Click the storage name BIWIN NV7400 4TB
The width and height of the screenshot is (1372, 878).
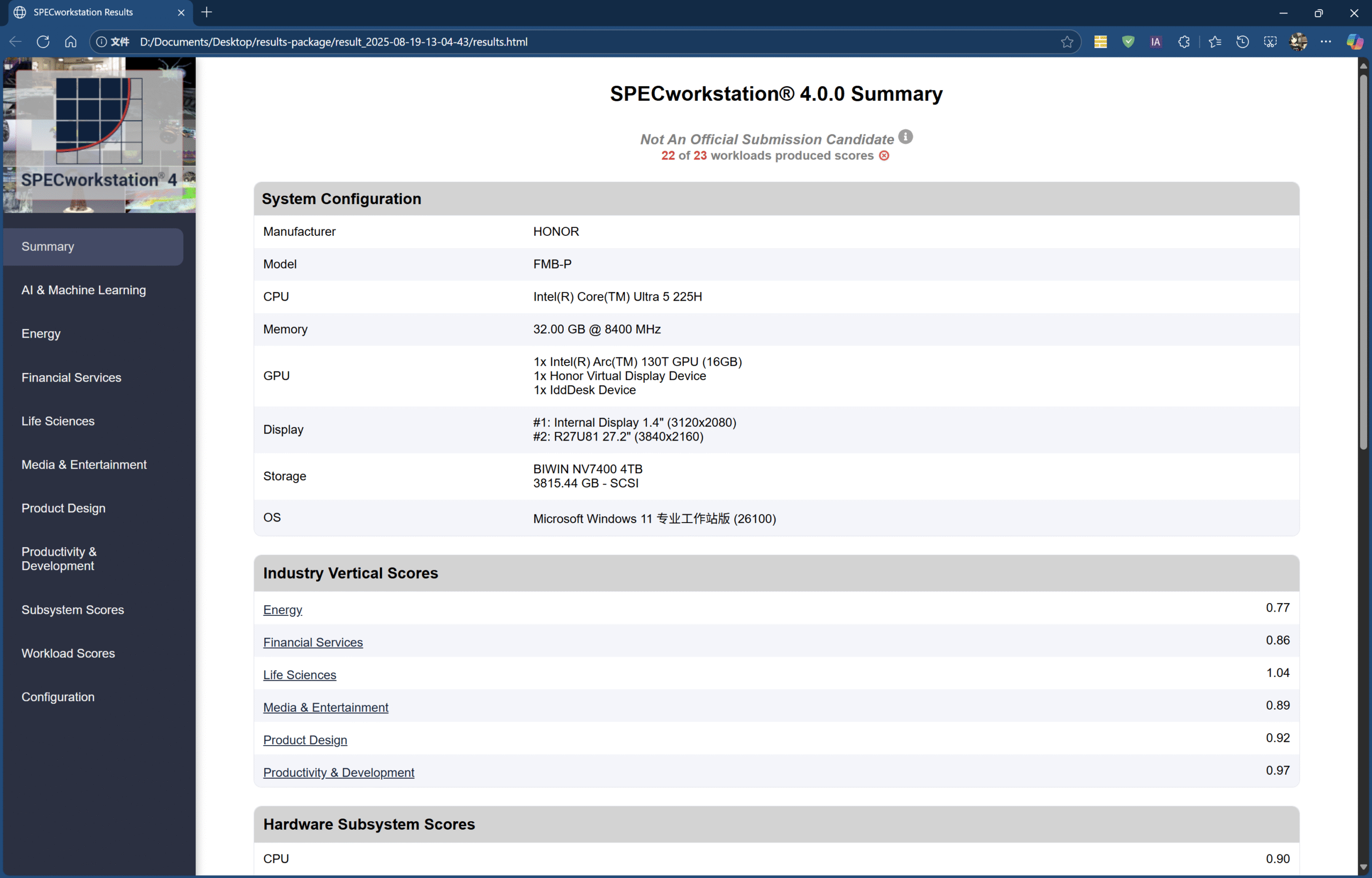coord(588,468)
